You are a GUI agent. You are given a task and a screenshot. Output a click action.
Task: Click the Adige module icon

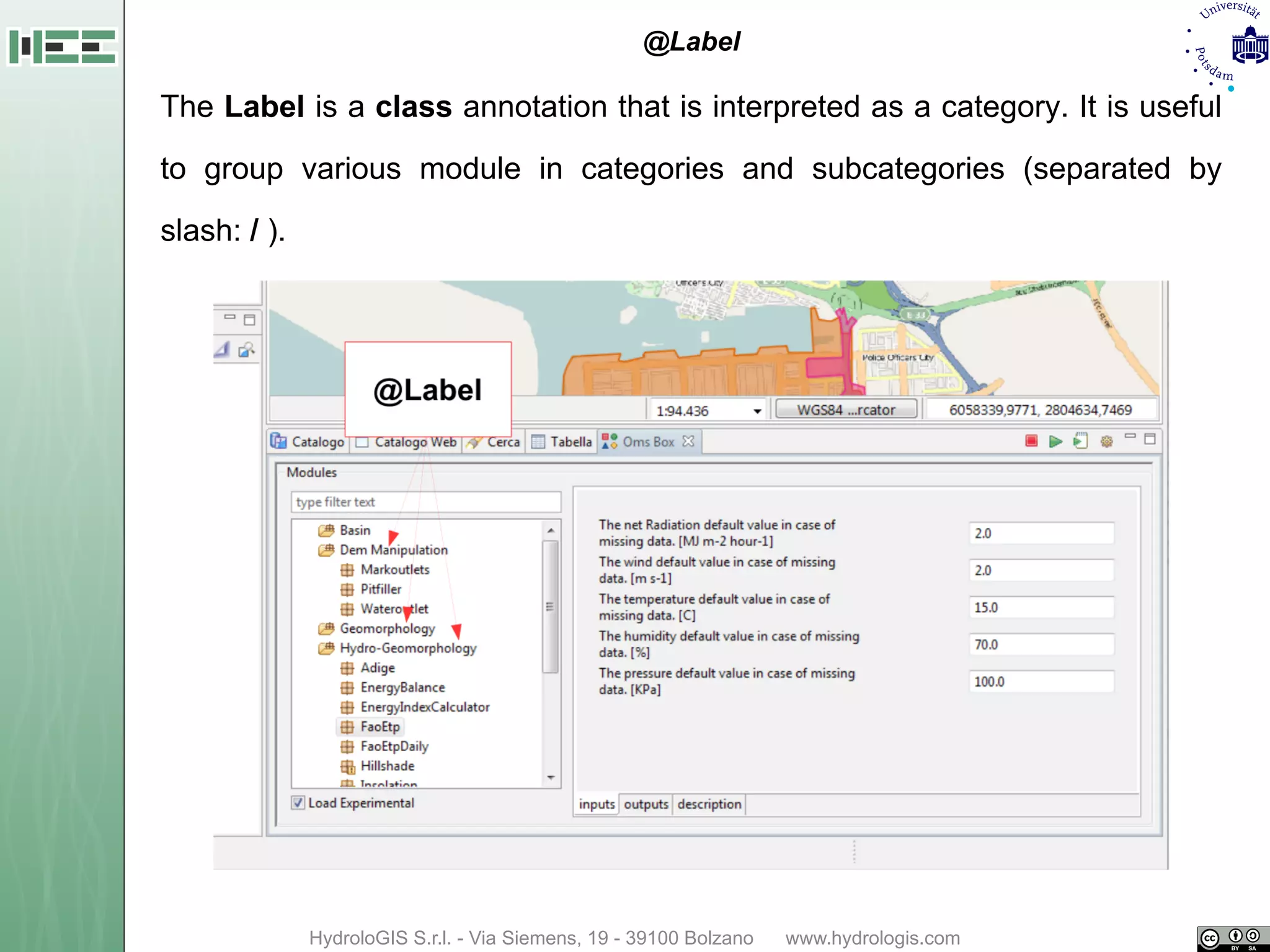point(347,668)
